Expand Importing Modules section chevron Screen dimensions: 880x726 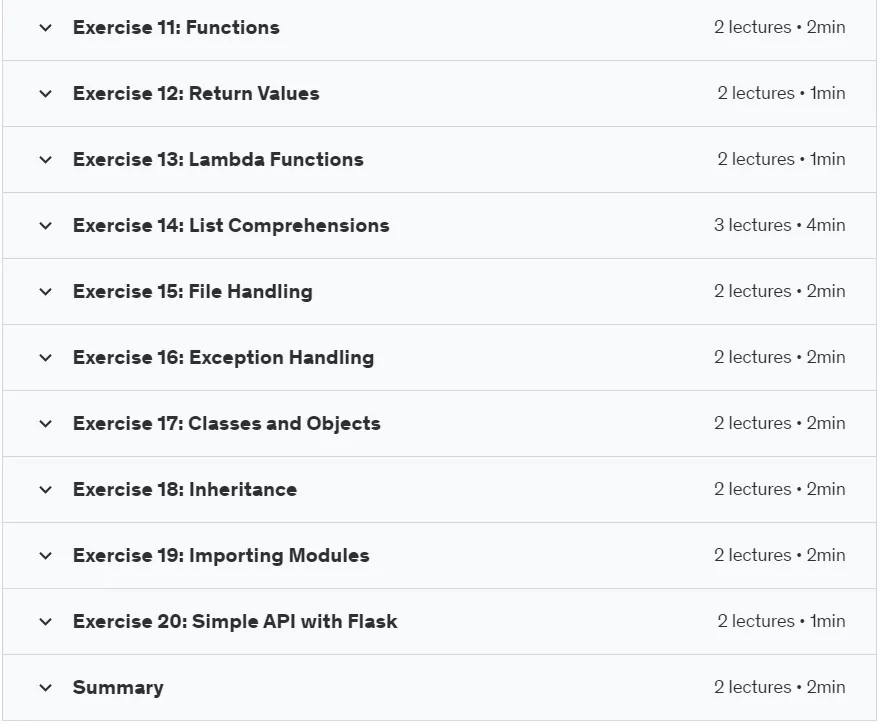[45, 556]
